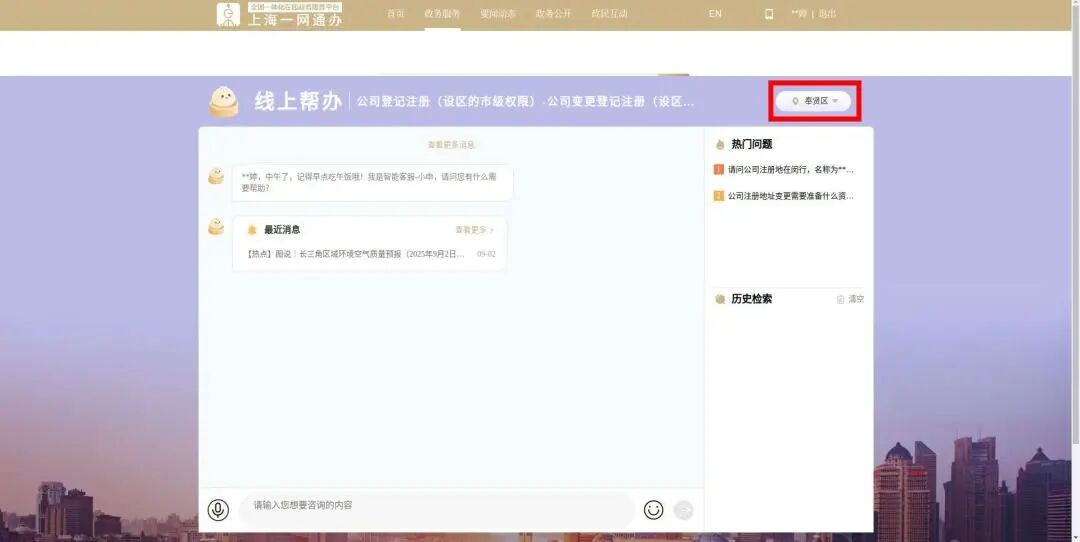Click the microphone voice input icon

coord(218,510)
